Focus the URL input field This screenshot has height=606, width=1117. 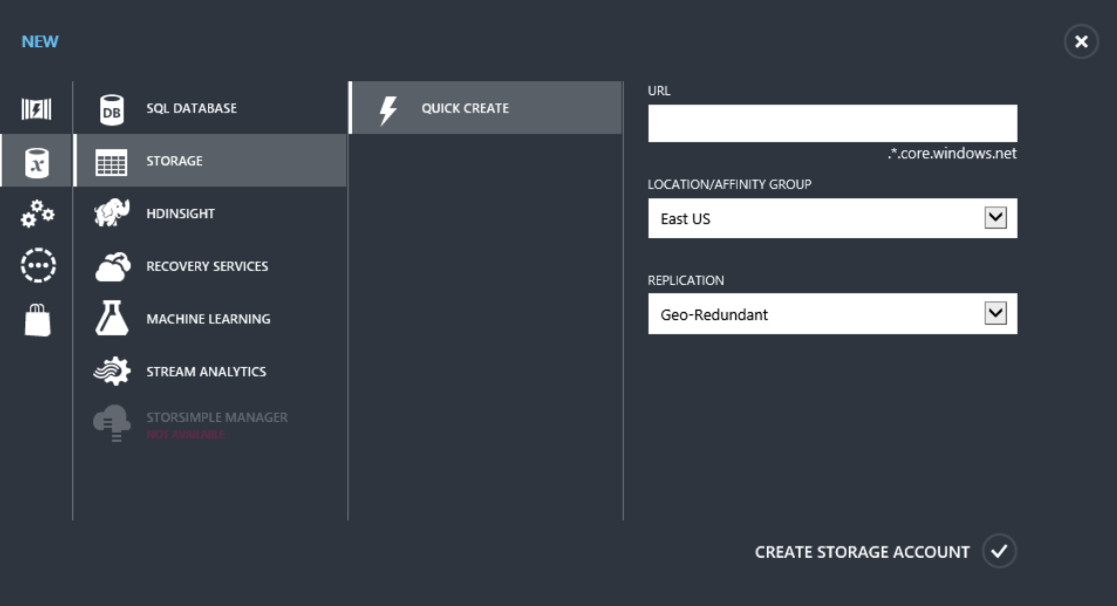click(832, 123)
